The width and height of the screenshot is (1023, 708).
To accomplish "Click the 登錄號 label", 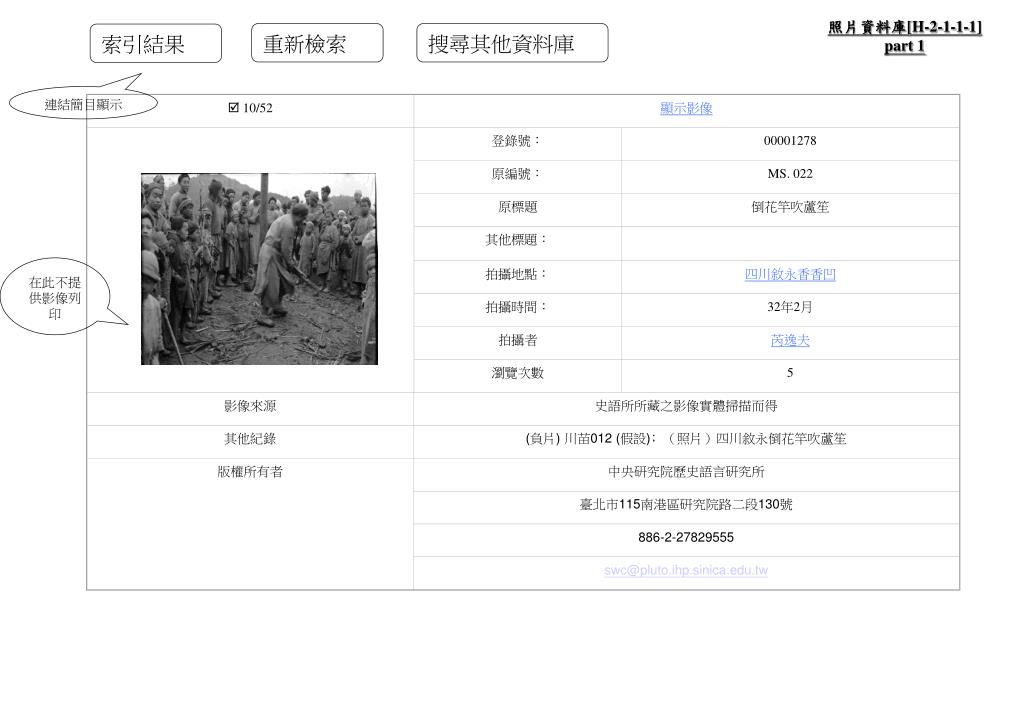I will coord(515,141).
